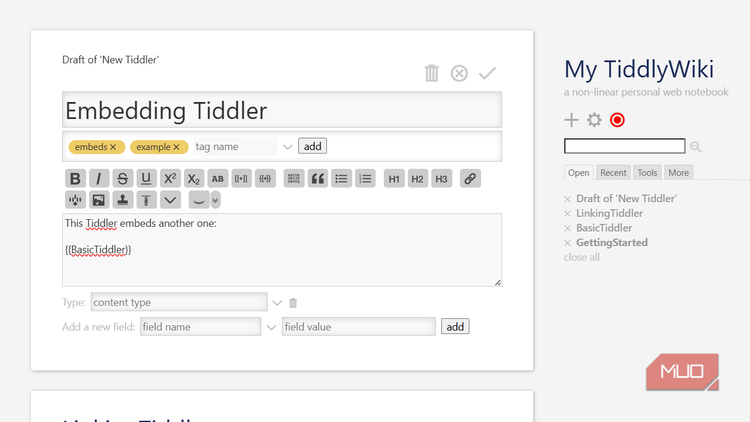Apply H3 heading
The image size is (750, 422).
(441, 178)
